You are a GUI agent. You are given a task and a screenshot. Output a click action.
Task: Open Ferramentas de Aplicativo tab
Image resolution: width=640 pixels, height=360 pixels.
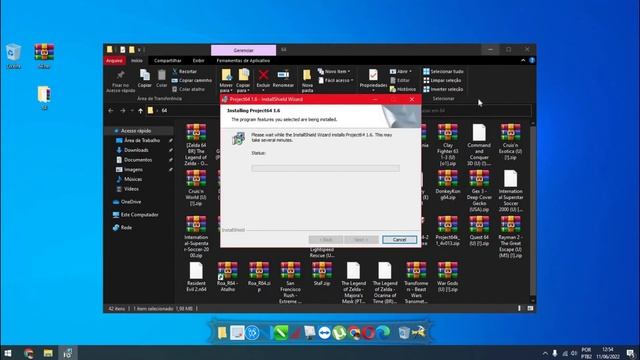coord(243,60)
